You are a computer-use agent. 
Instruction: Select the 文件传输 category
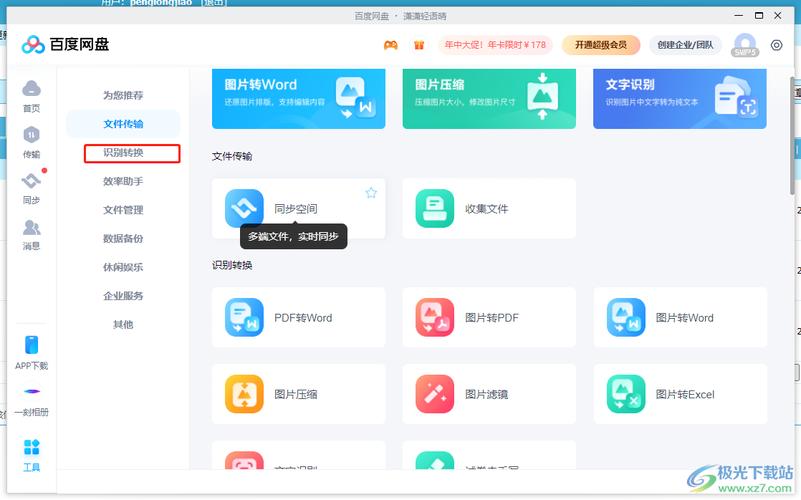point(123,124)
